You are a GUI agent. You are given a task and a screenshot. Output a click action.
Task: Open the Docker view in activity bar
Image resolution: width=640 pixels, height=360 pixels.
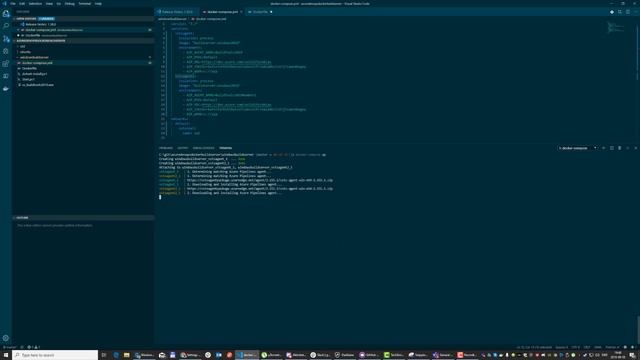[x=6, y=89]
